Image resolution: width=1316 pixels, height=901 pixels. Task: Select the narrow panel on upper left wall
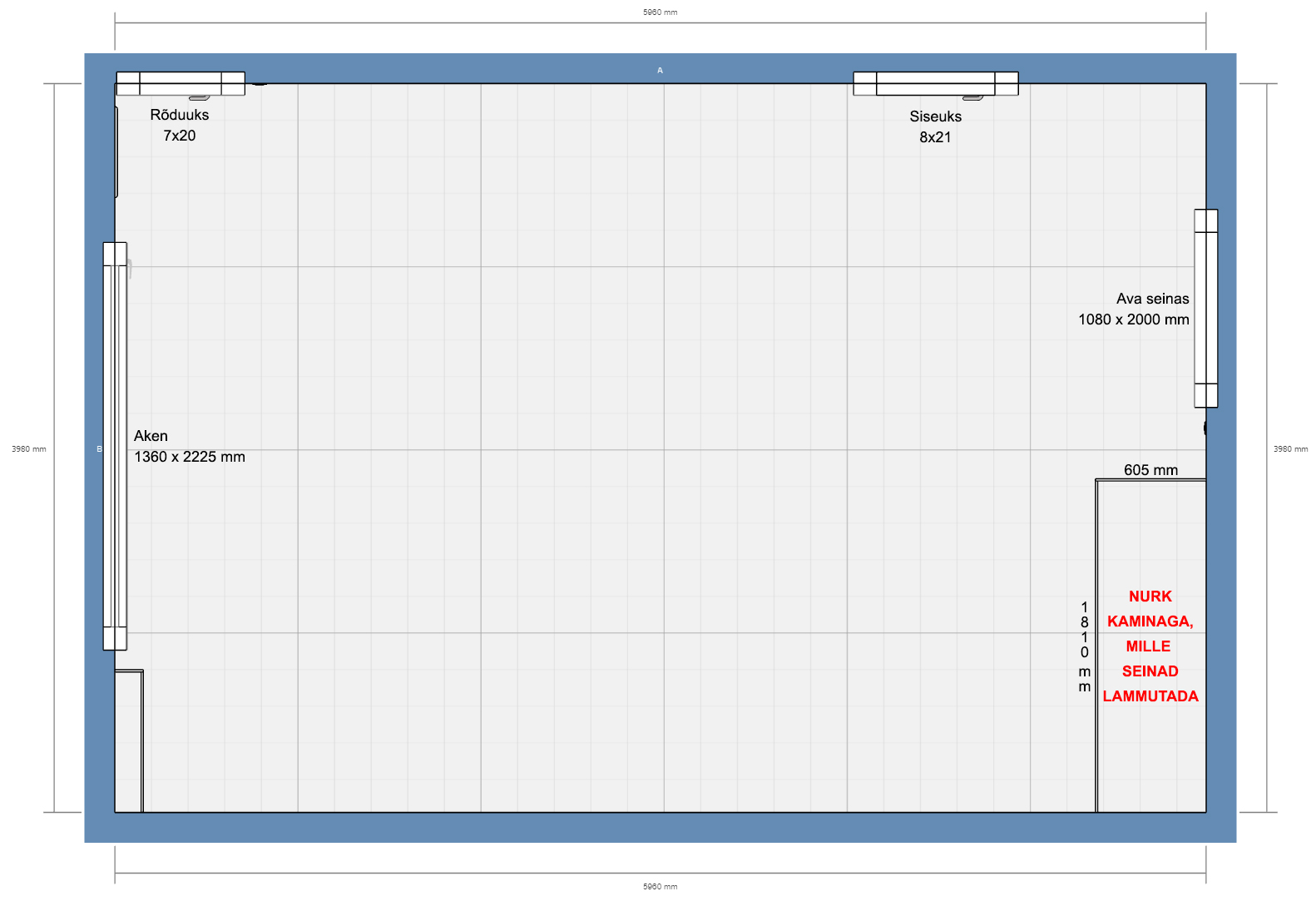pos(116,152)
